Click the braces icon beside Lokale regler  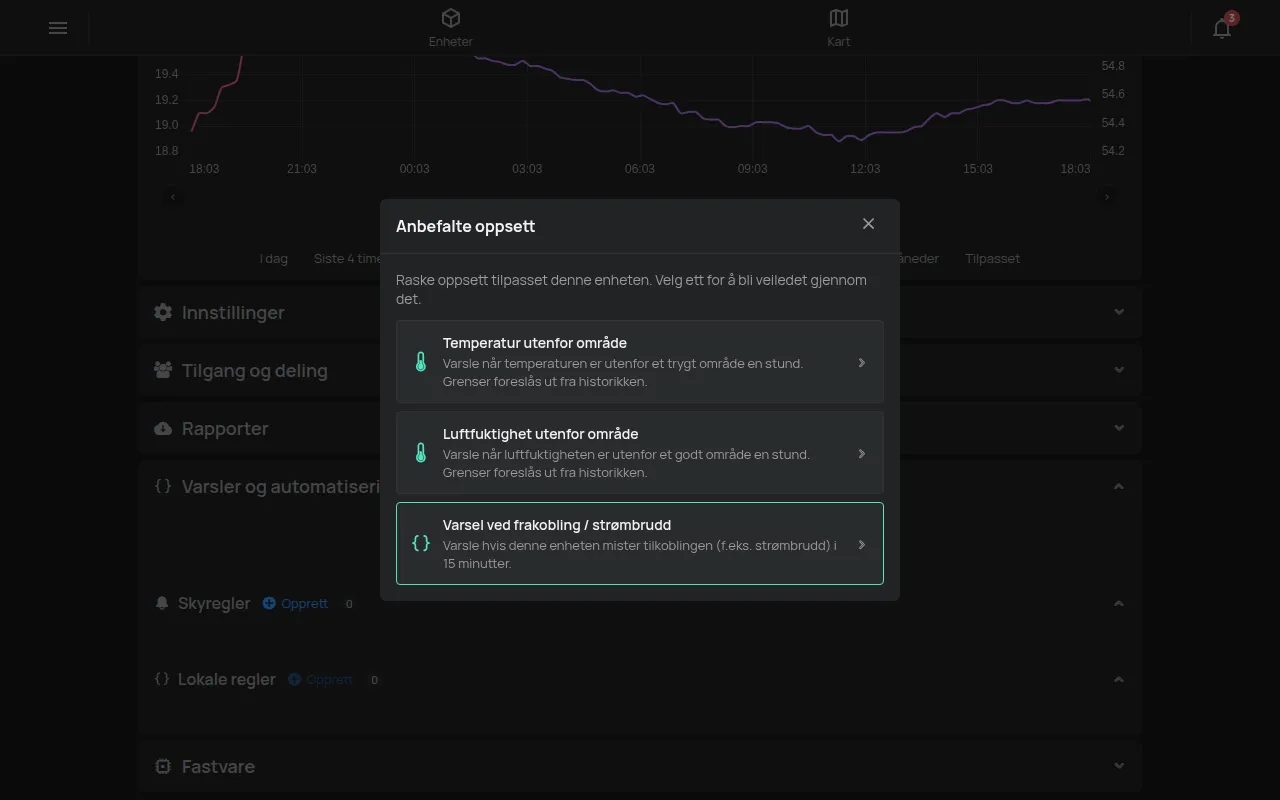pos(162,679)
